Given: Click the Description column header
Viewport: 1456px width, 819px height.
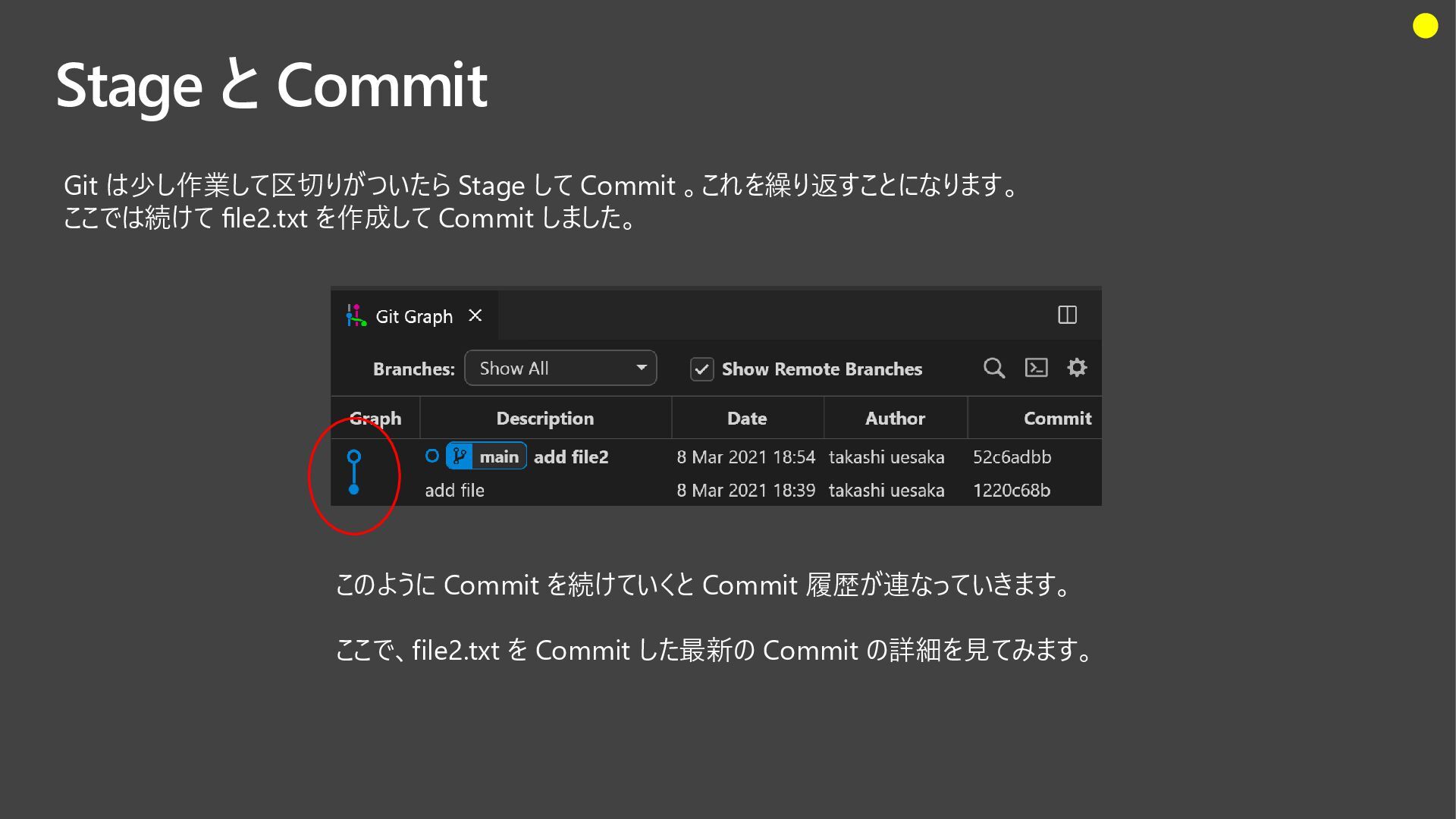Looking at the screenshot, I should 544,419.
